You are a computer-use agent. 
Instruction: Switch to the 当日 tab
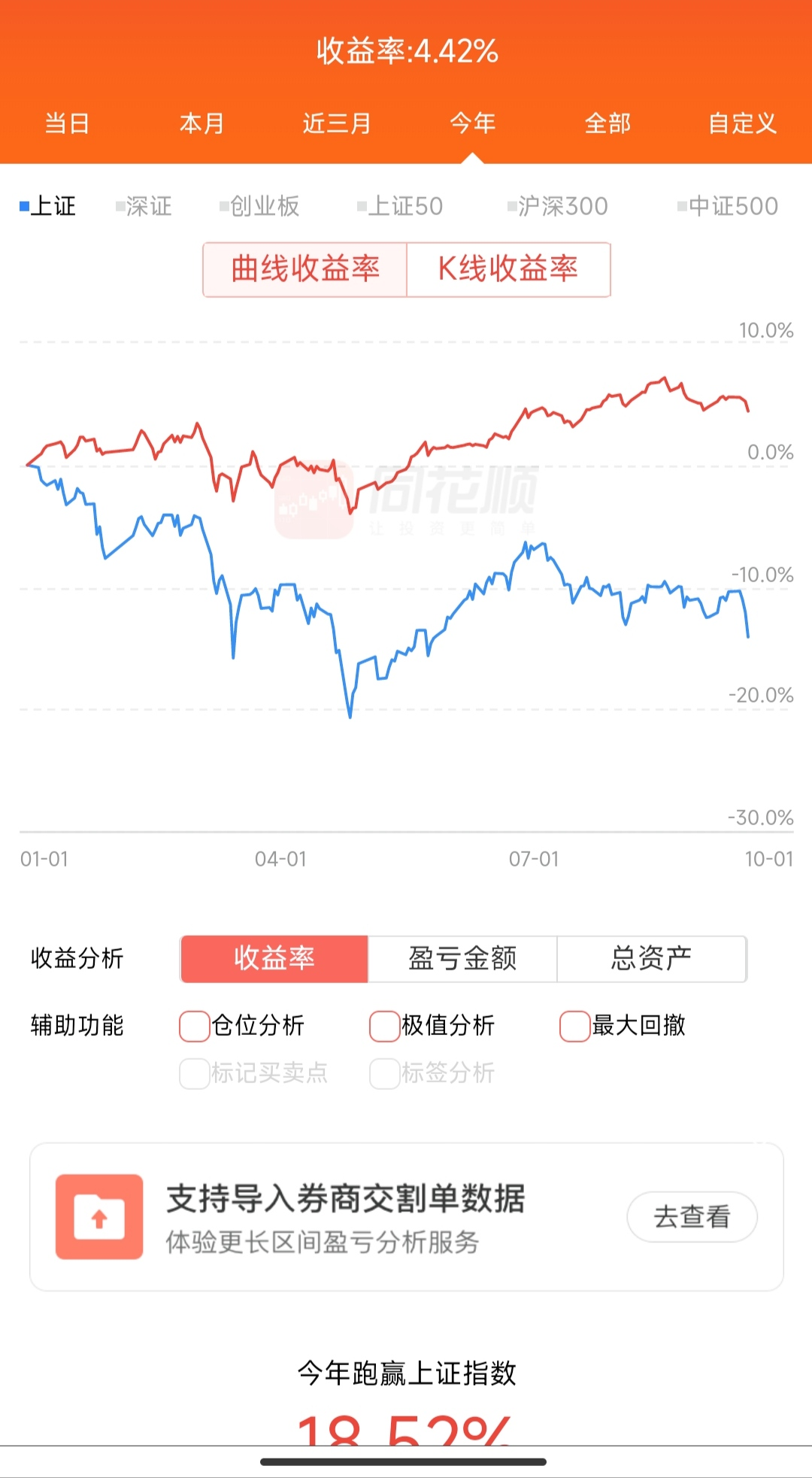67,123
